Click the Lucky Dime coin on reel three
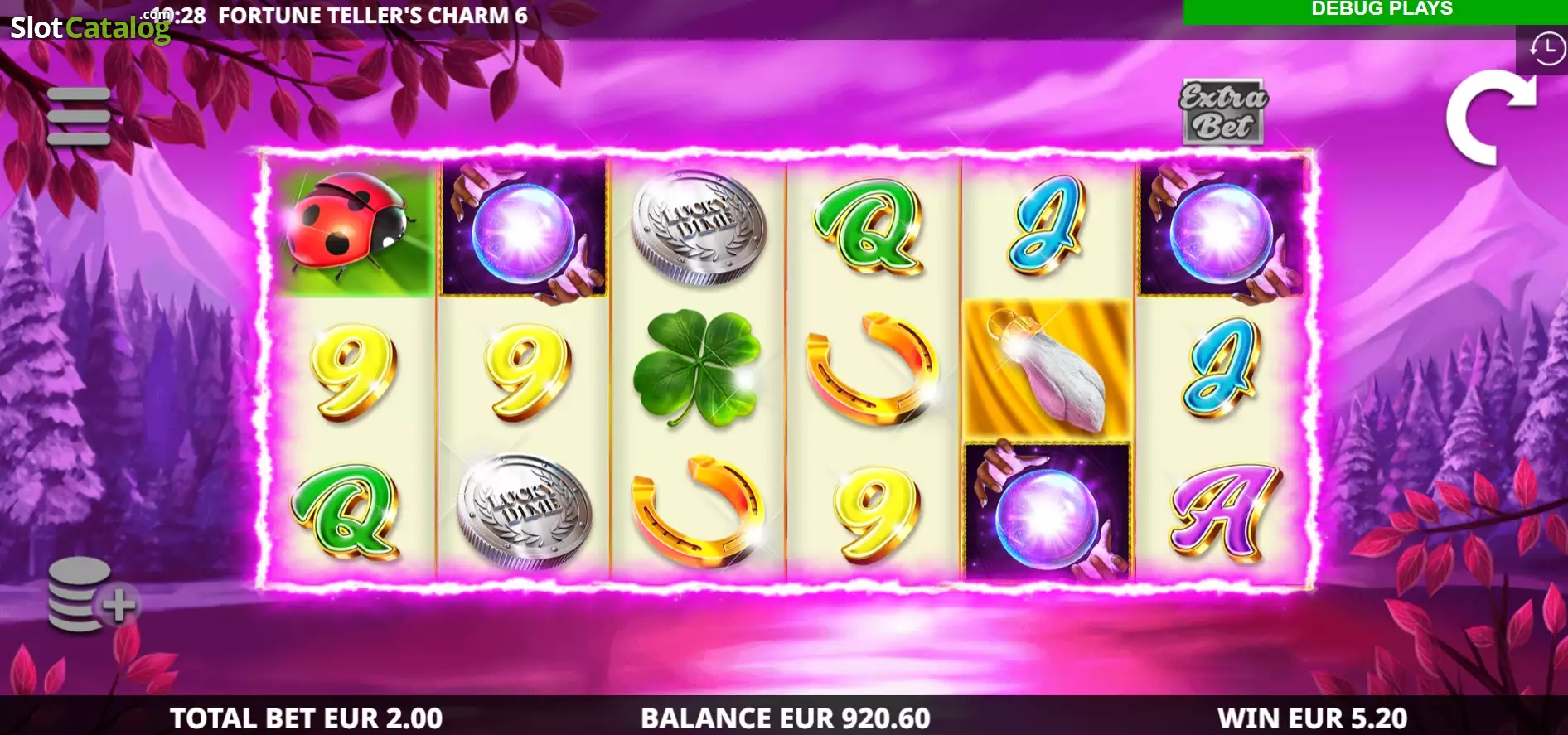The width and height of the screenshot is (1568, 735). click(x=699, y=227)
